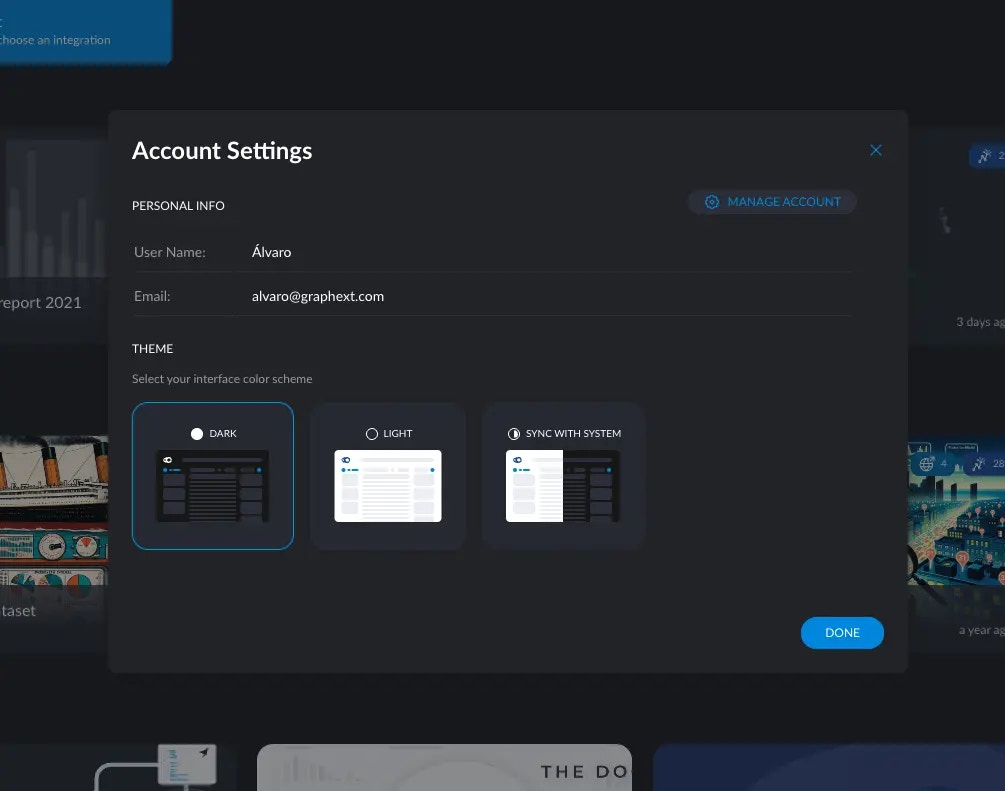This screenshot has height=791, width=1005.
Task: Click the empty circle icon next to LIGHT
Action: [x=371, y=433]
